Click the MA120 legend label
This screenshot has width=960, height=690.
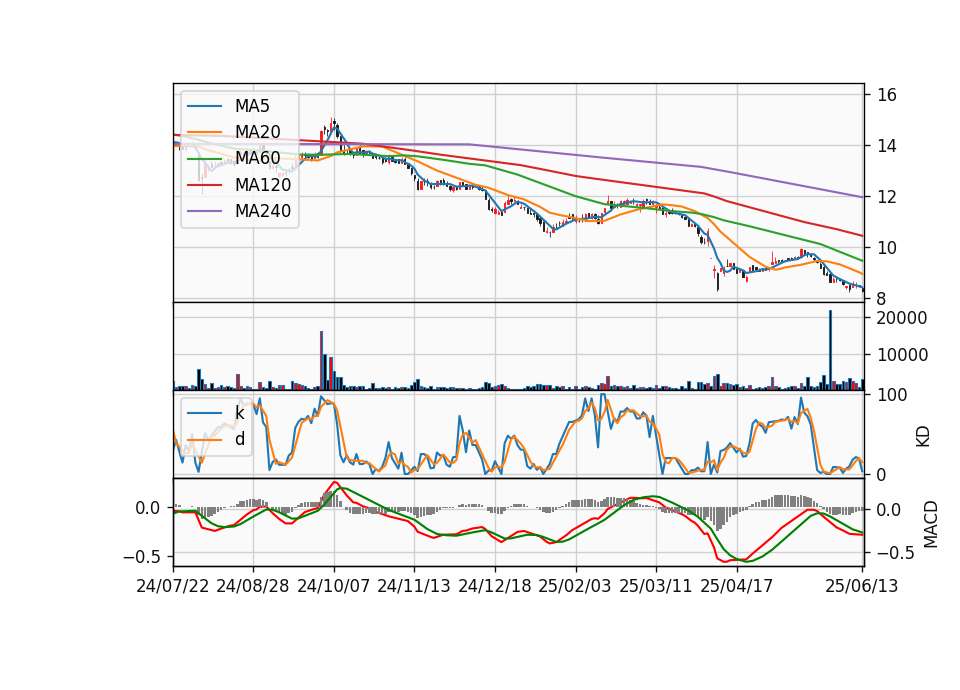[x=263, y=184]
